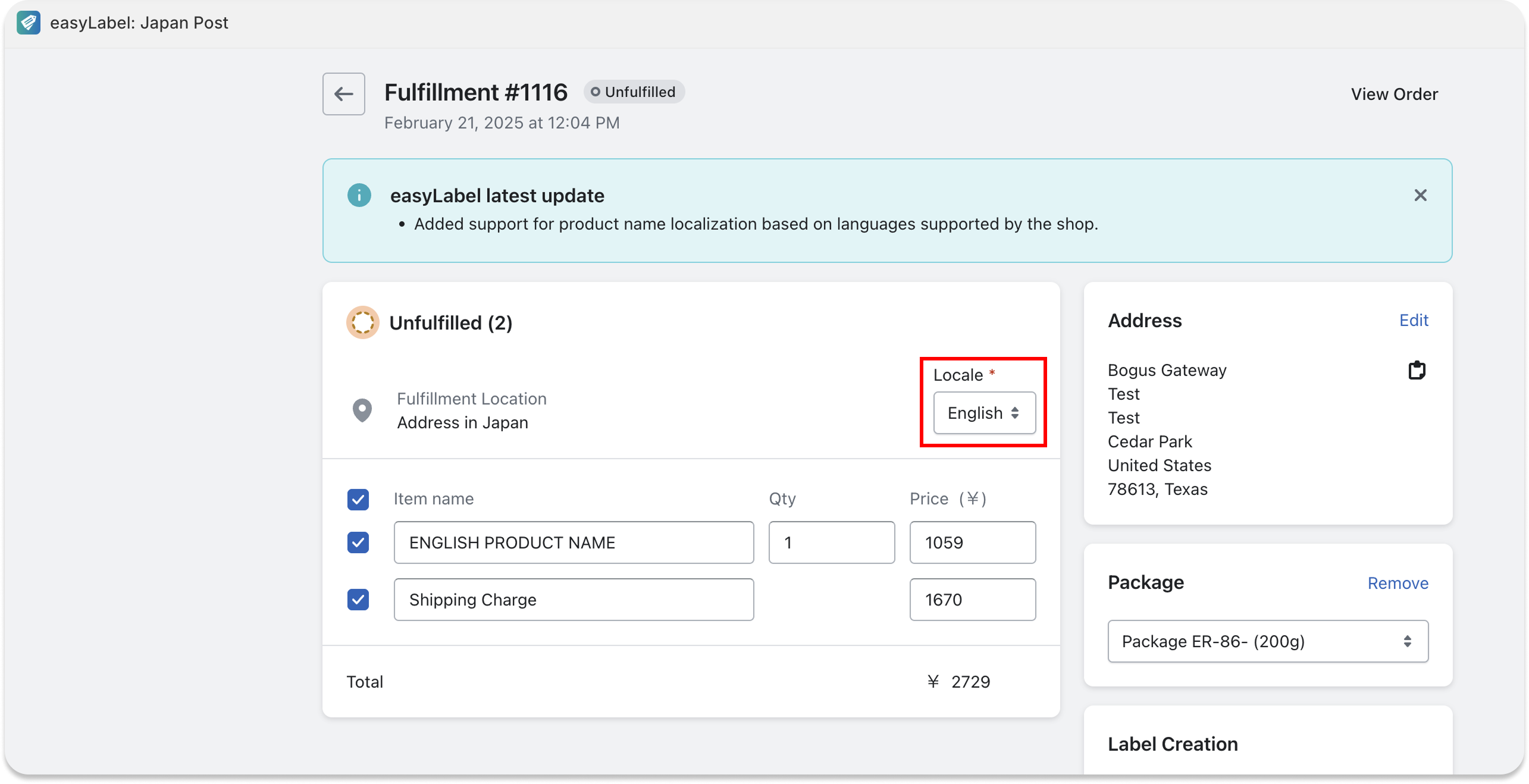Dismiss the easyLabel latest update banner
Image resolution: width=1529 pixels, height=784 pixels.
(1420, 195)
